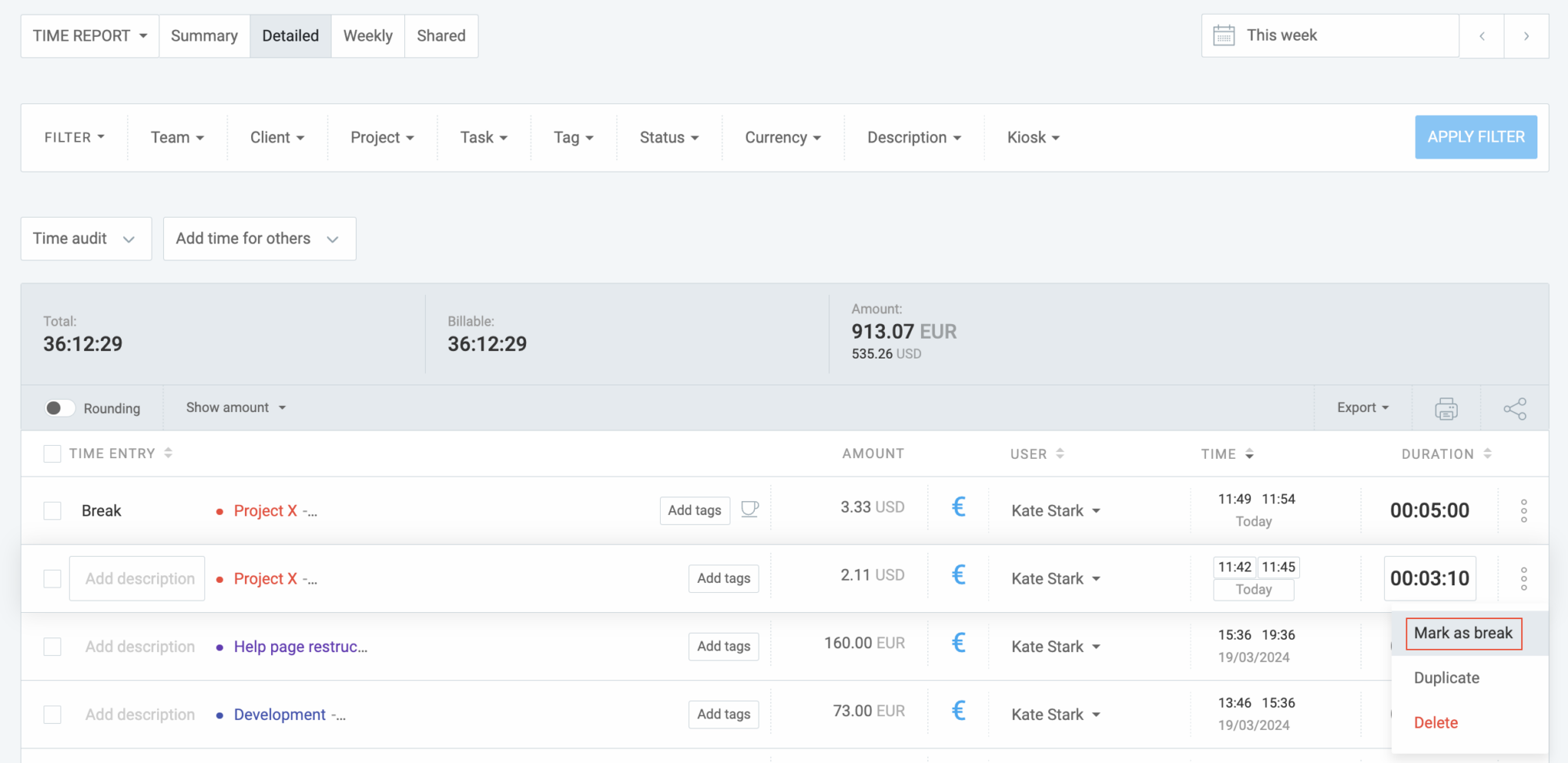This screenshot has width=1568, height=763.
Task: Click the calendar icon beside This week
Action: tap(1223, 36)
